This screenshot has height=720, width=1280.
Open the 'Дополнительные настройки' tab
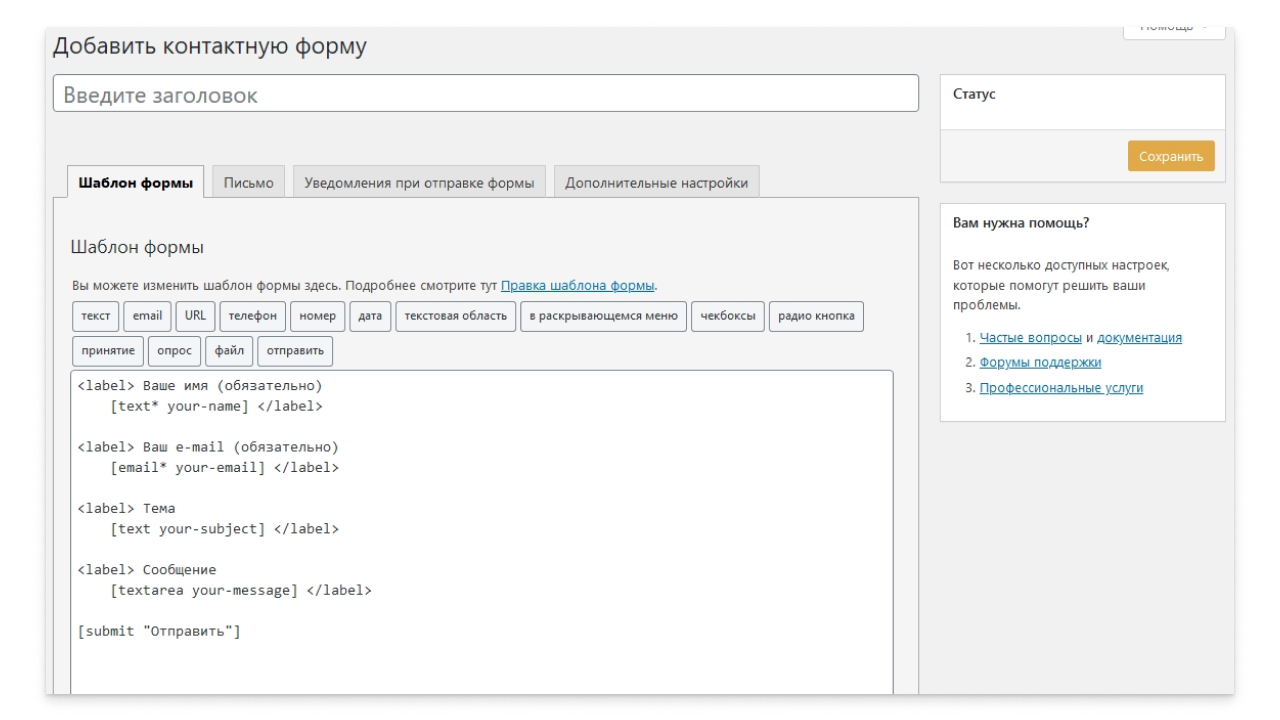[x=656, y=183]
